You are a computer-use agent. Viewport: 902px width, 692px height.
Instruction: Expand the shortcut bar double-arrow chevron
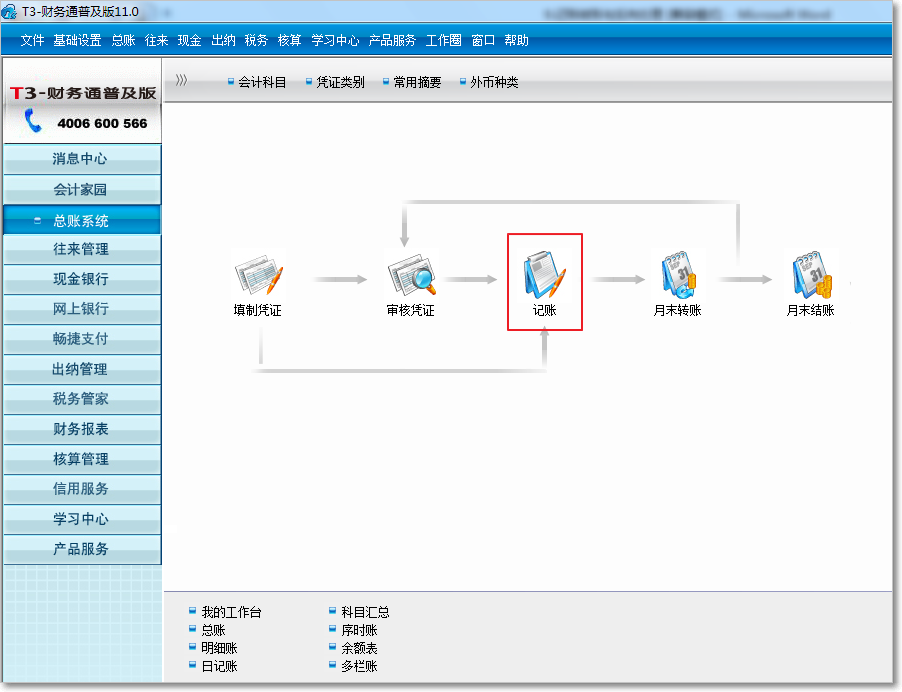coord(181,81)
